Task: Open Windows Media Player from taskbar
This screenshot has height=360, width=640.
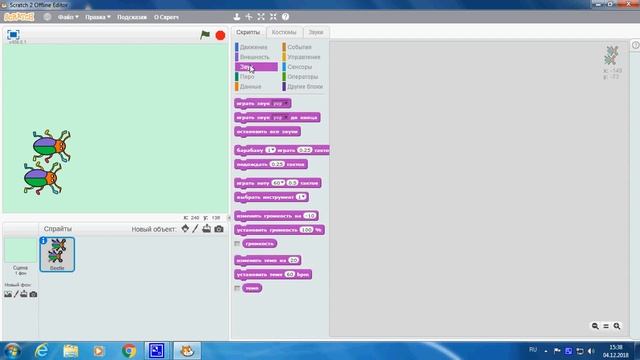Action: click(x=99, y=351)
